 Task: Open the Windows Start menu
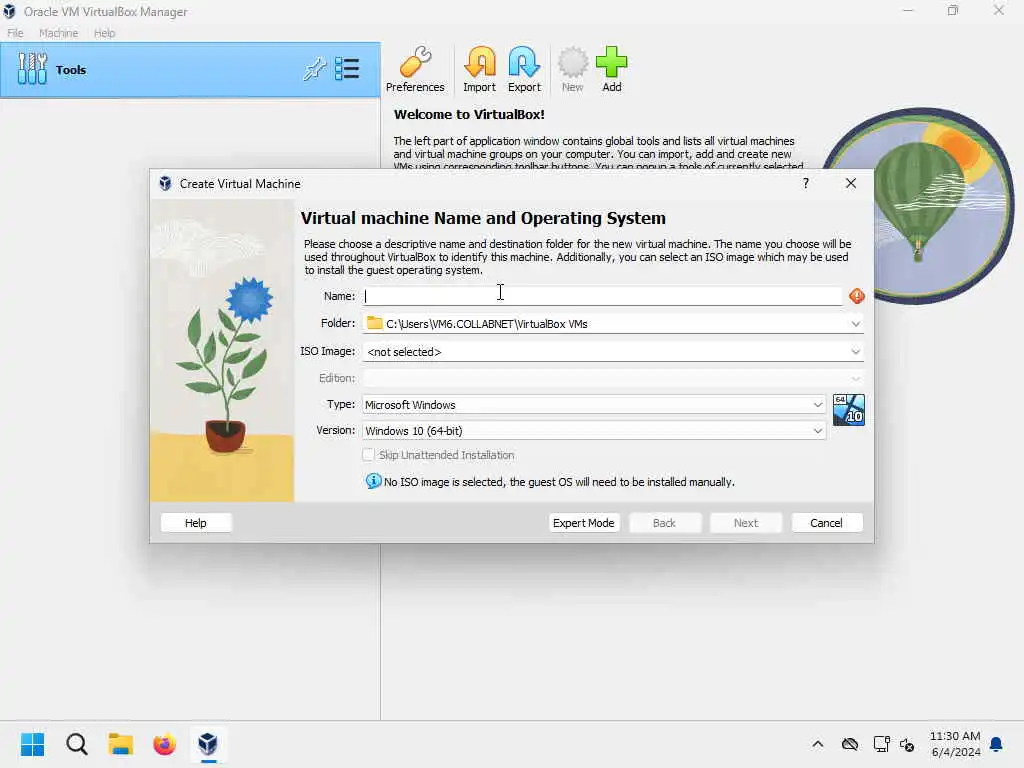(x=32, y=744)
